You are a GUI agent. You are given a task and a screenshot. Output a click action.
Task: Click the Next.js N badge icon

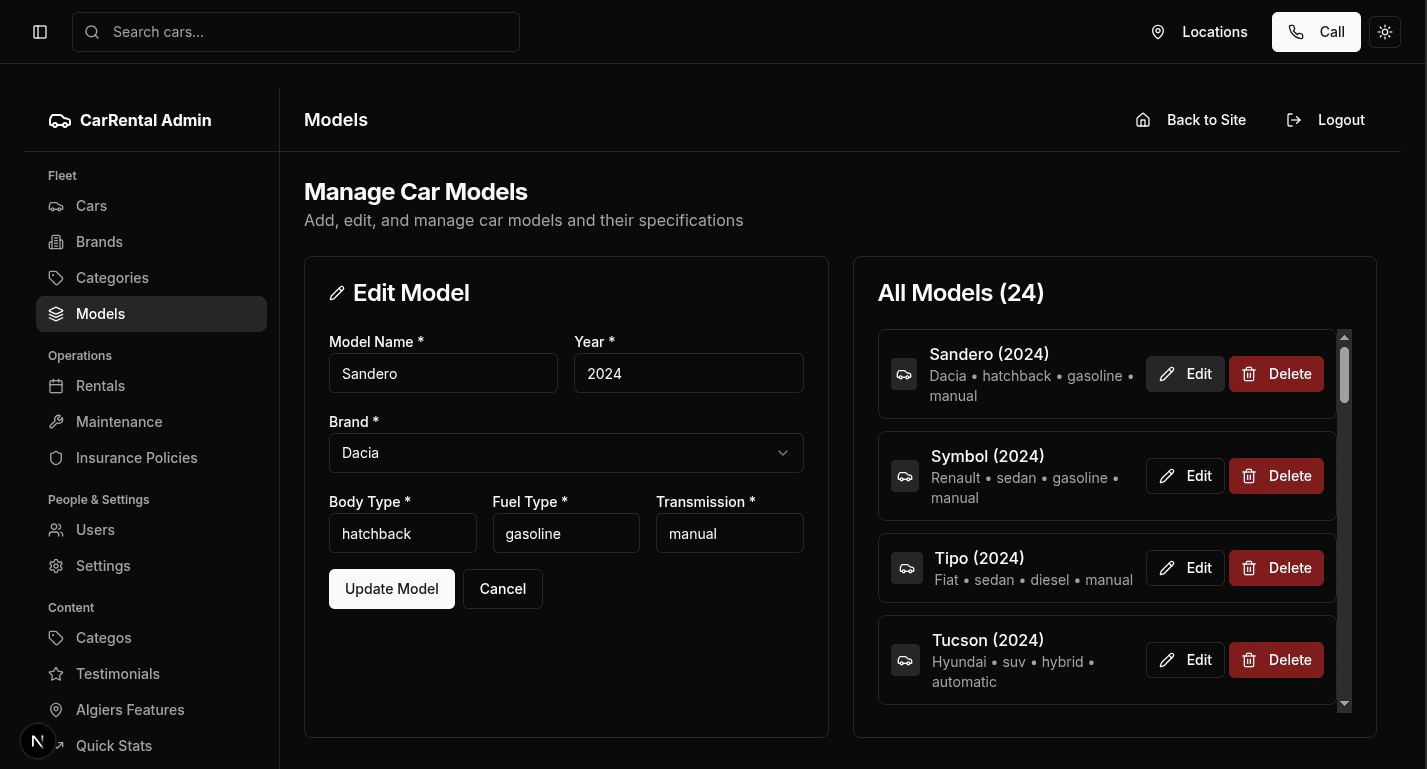point(38,741)
